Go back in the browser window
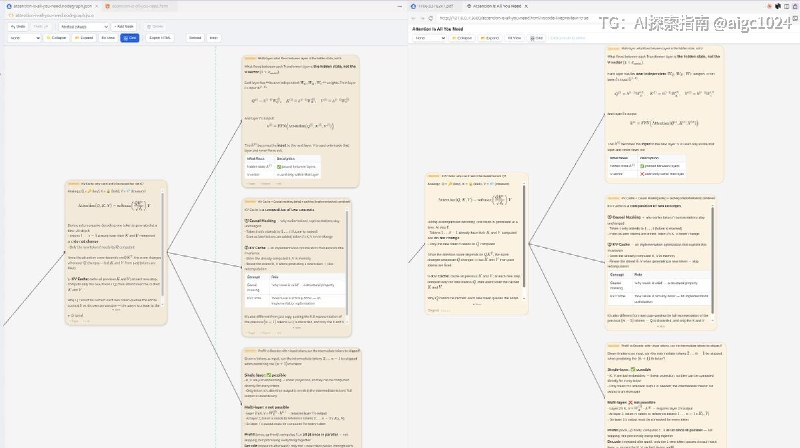 [414, 18]
